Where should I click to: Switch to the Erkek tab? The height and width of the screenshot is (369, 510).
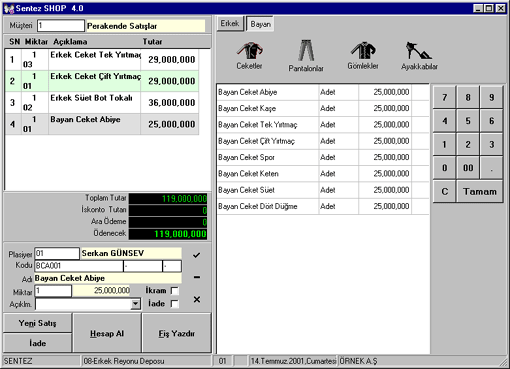point(230,24)
